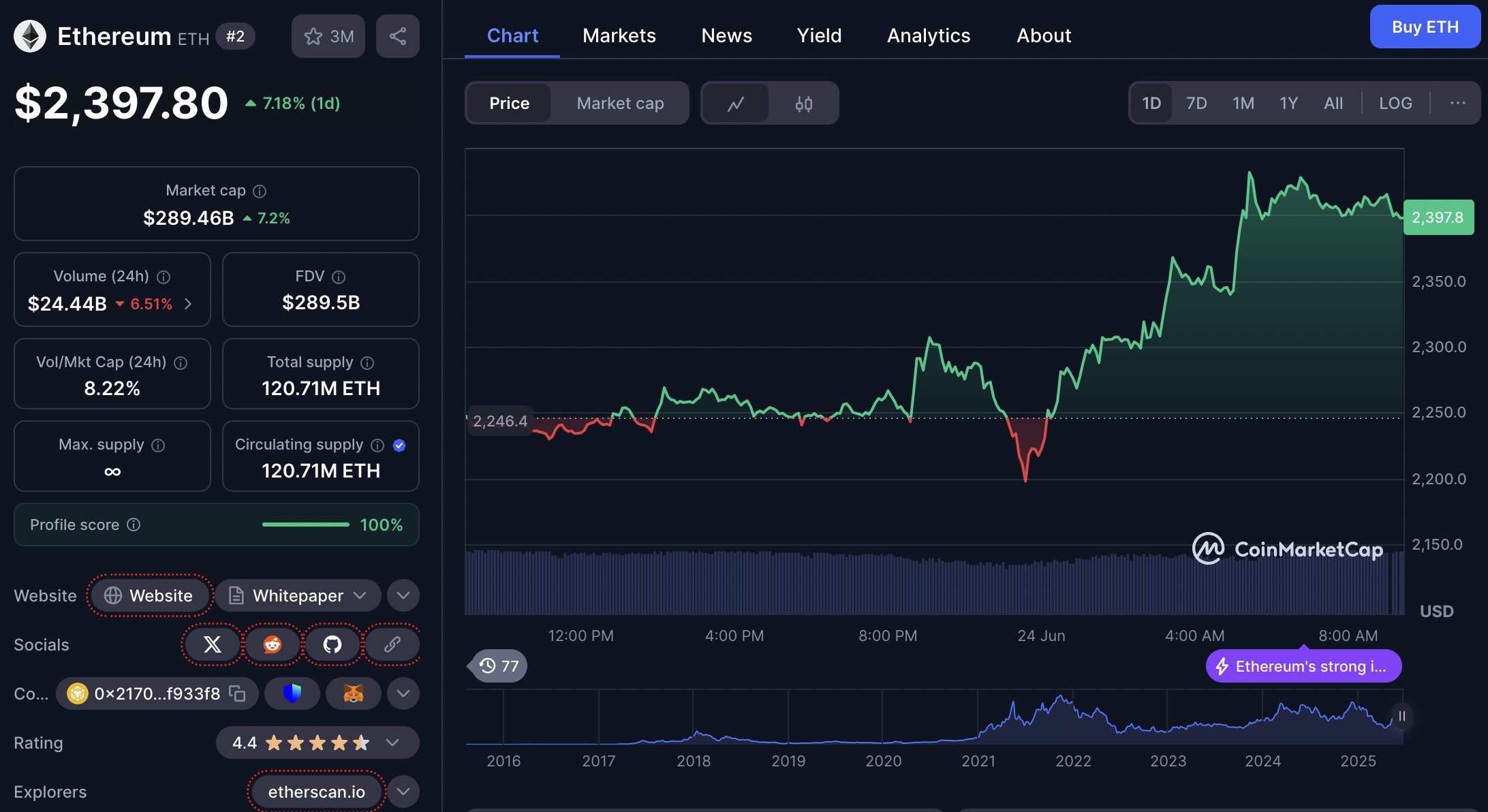The height and width of the screenshot is (812, 1488).
Task: Open Ethereum's GitHub social link
Action: [332, 644]
